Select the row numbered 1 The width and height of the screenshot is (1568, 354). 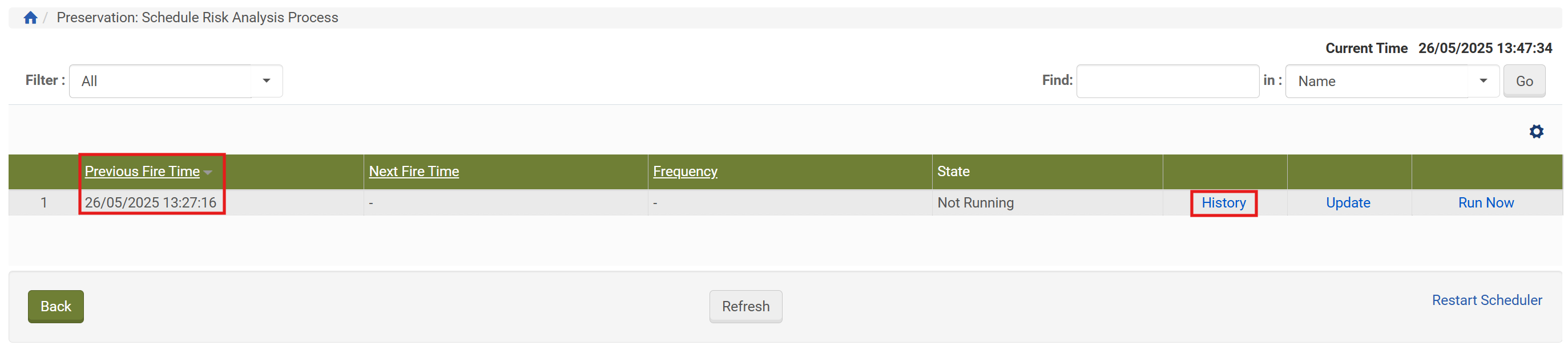tap(44, 202)
